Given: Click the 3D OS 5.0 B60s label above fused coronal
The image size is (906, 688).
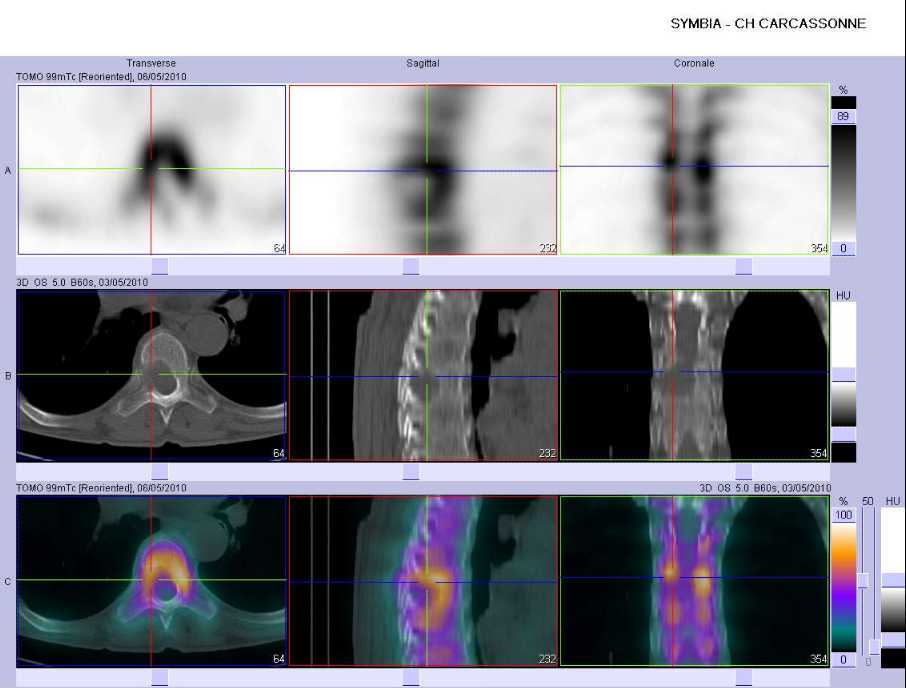Looking at the screenshot, I should point(764,488).
